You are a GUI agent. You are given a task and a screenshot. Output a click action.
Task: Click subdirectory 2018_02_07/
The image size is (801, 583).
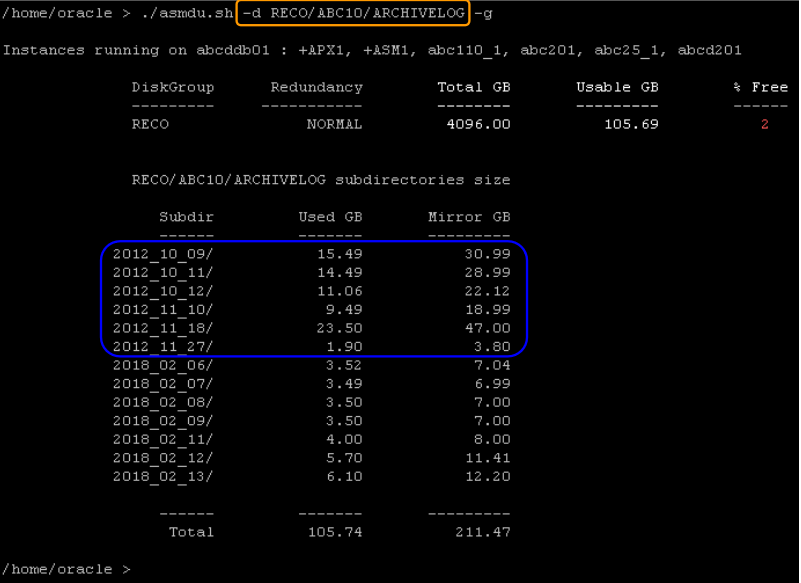162,384
